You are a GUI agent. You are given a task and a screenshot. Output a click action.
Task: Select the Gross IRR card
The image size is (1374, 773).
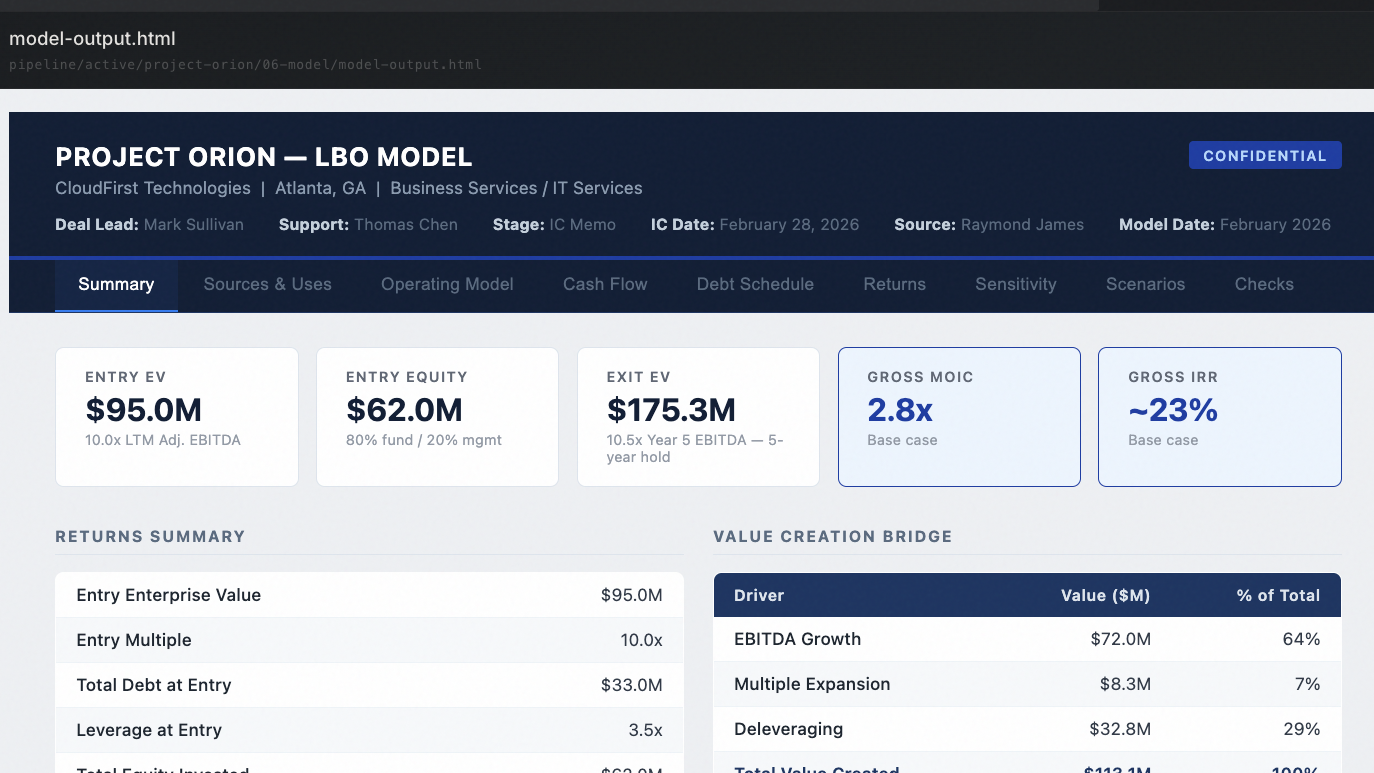click(x=1219, y=416)
